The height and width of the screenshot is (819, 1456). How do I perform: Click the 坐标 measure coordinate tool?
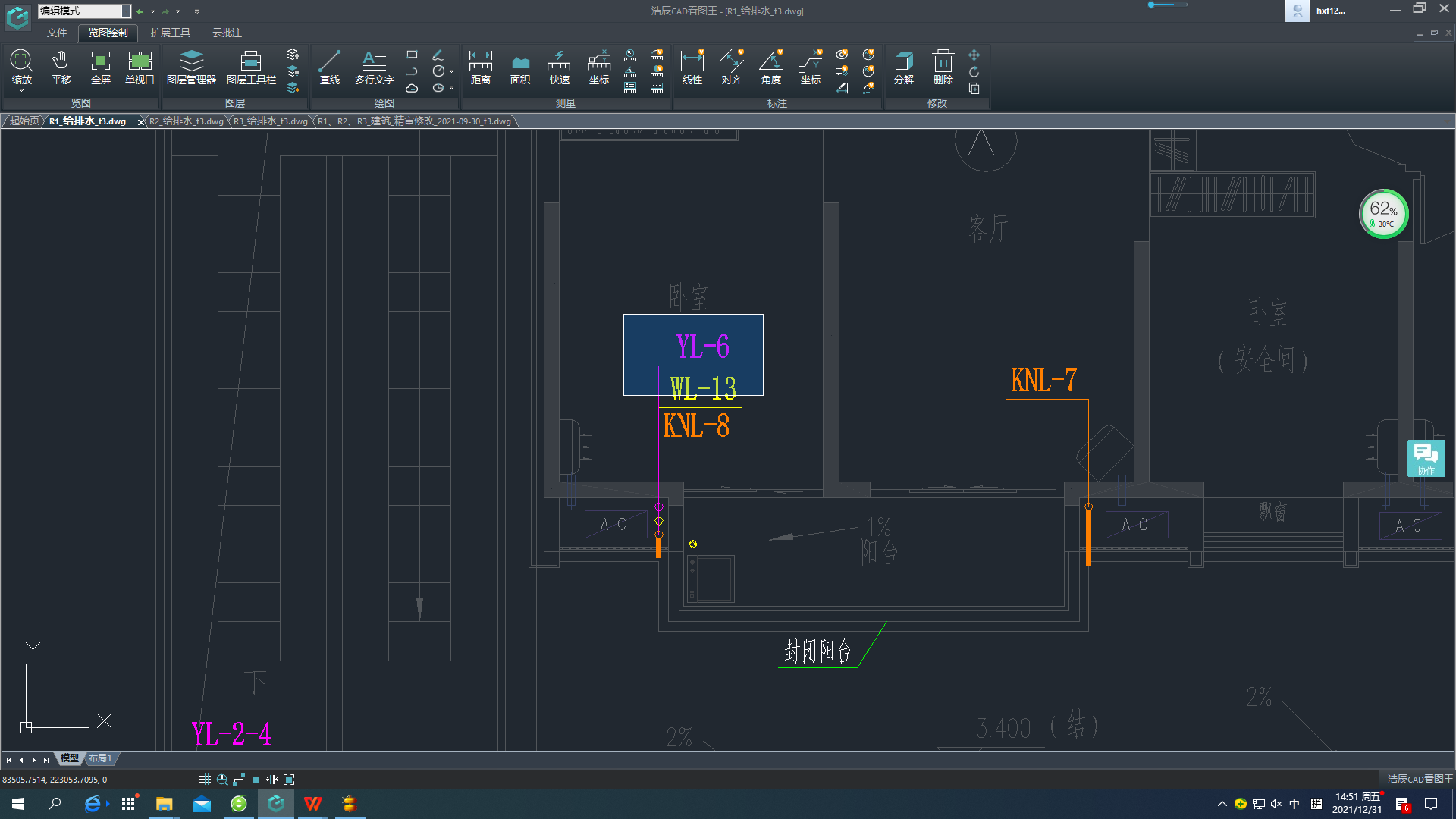tap(599, 67)
